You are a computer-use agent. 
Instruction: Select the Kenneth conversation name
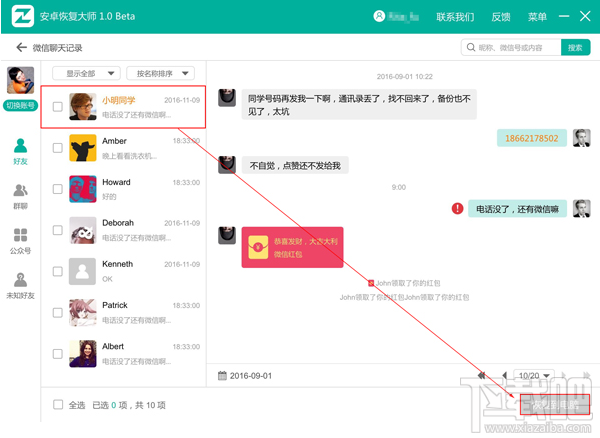pos(117,264)
